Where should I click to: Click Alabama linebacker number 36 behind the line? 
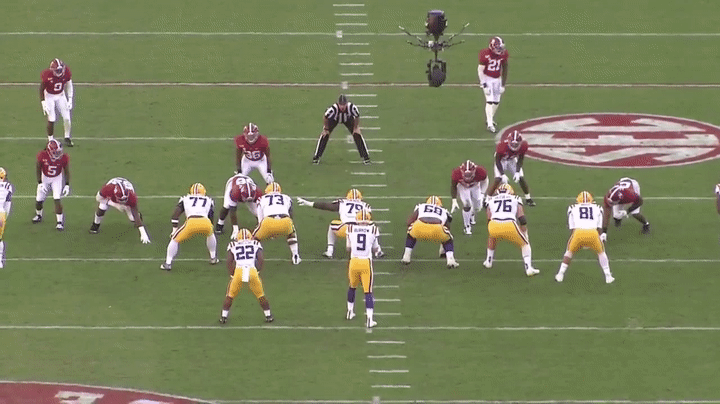[252, 152]
